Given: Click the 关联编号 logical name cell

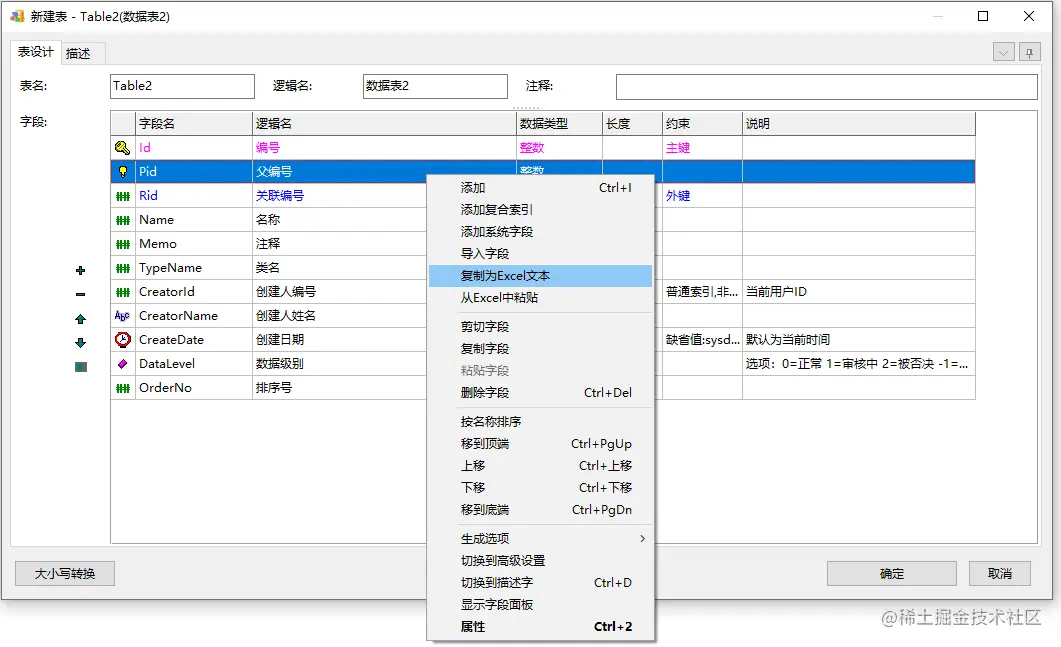Looking at the screenshot, I should 339,196.
